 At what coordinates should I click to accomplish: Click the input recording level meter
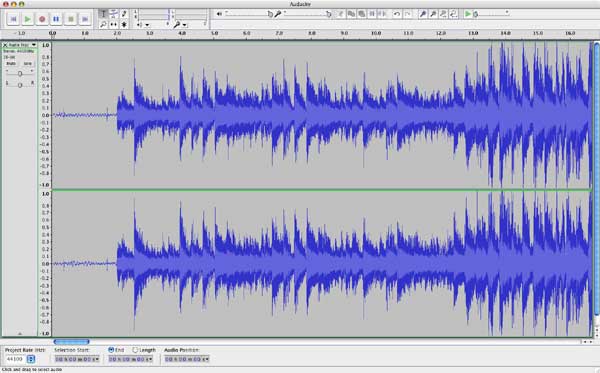pos(191,15)
